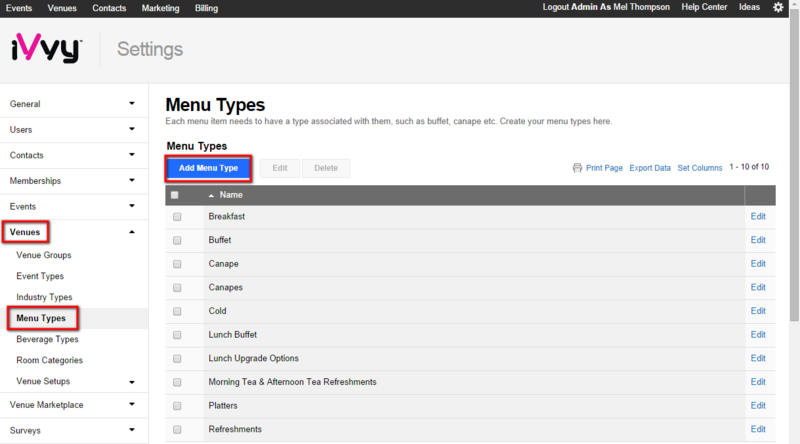Edit the Canapes menu type
Screen dimensions: 800x444
coord(758,287)
